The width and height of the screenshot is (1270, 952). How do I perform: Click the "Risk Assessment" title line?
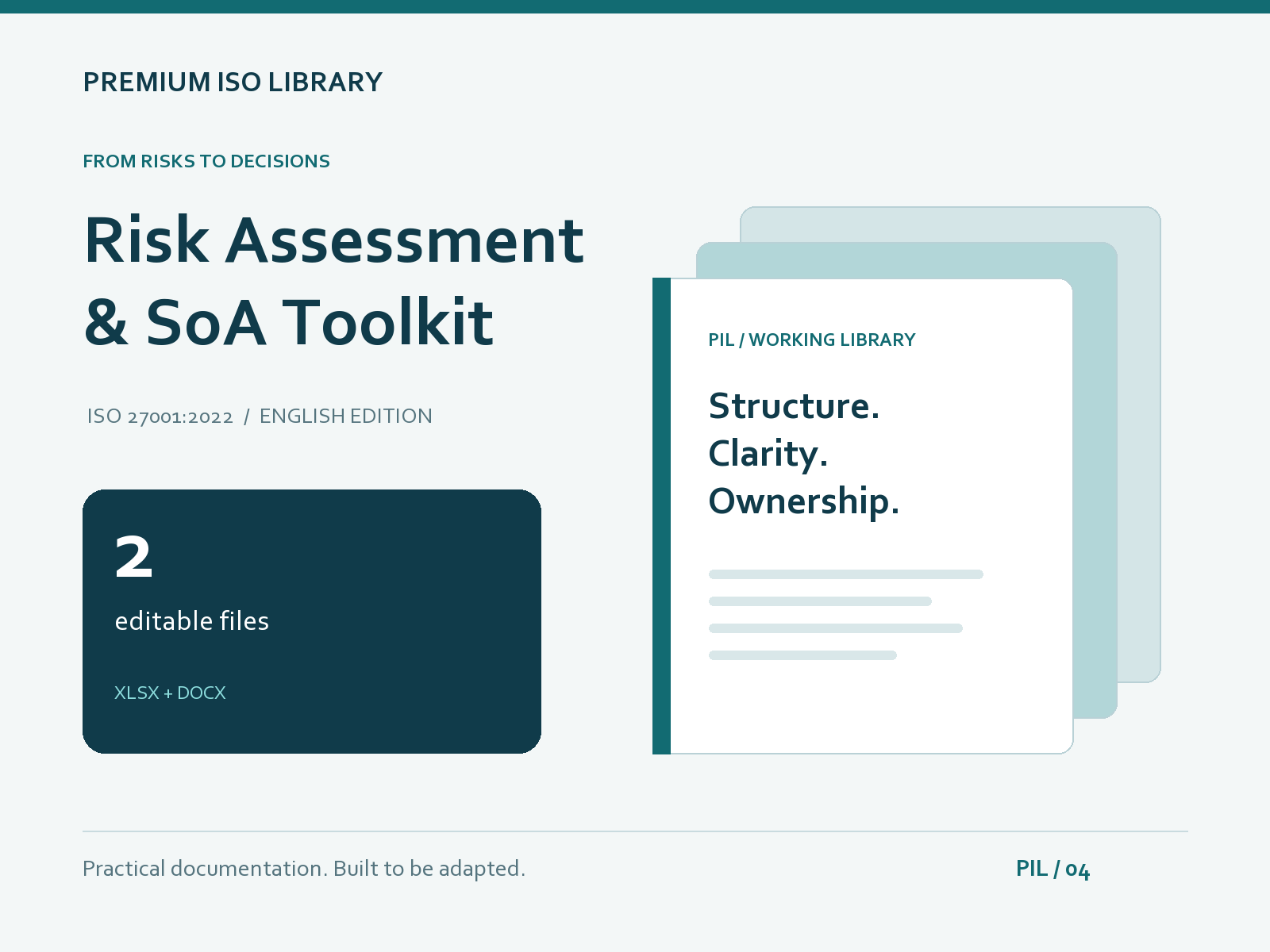pos(334,240)
